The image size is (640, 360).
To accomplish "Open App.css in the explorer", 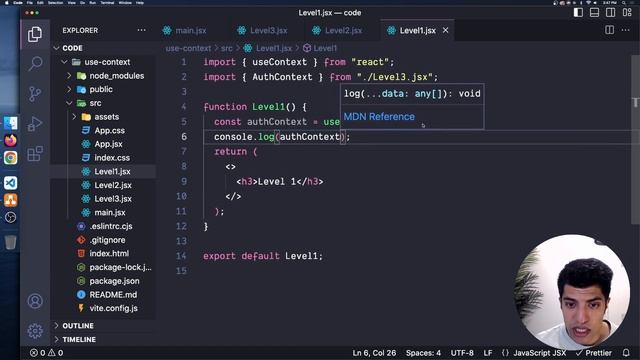I will coord(102,131).
